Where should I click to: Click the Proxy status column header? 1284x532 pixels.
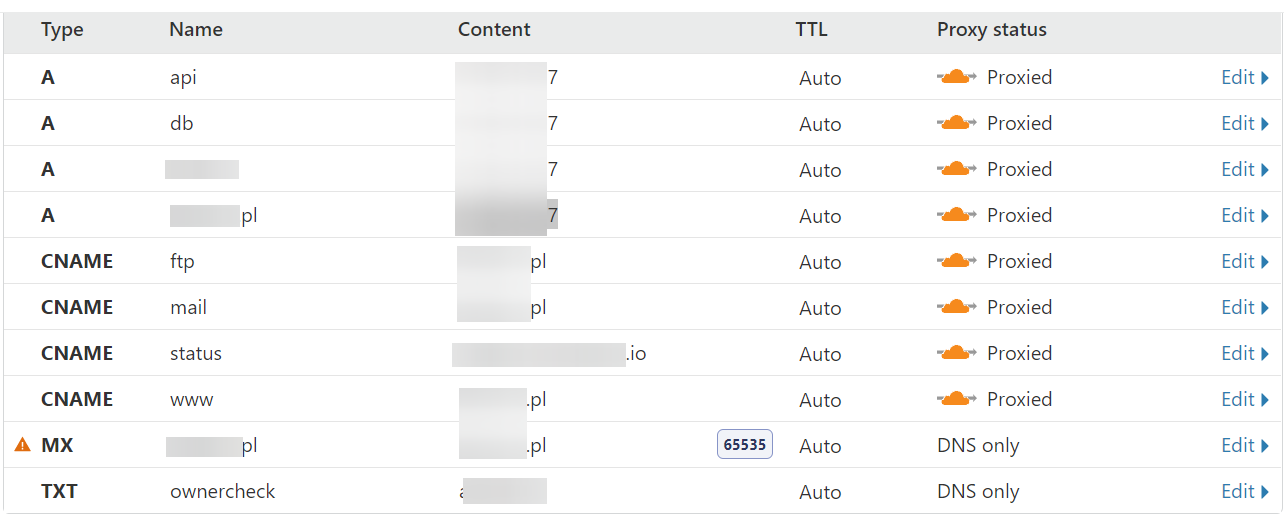[x=992, y=30]
